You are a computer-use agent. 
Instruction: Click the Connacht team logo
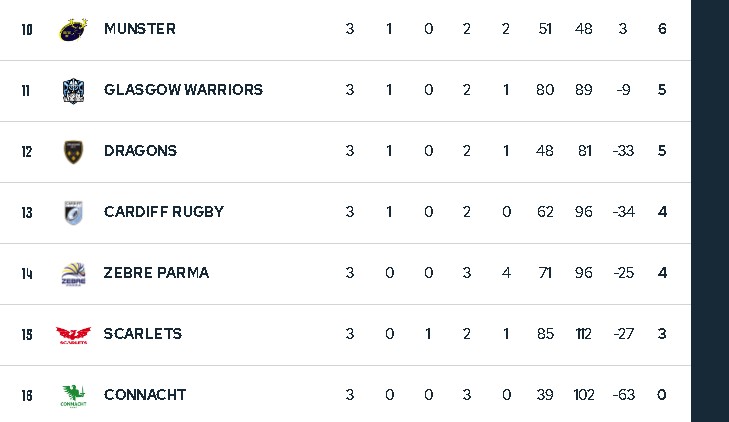[x=74, y=395]
